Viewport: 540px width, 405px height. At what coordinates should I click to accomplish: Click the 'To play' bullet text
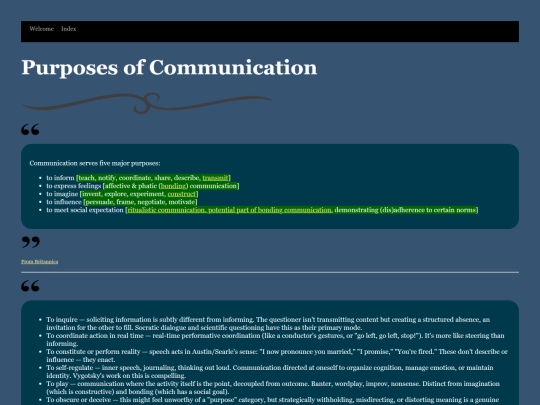(x=273, y=388)
